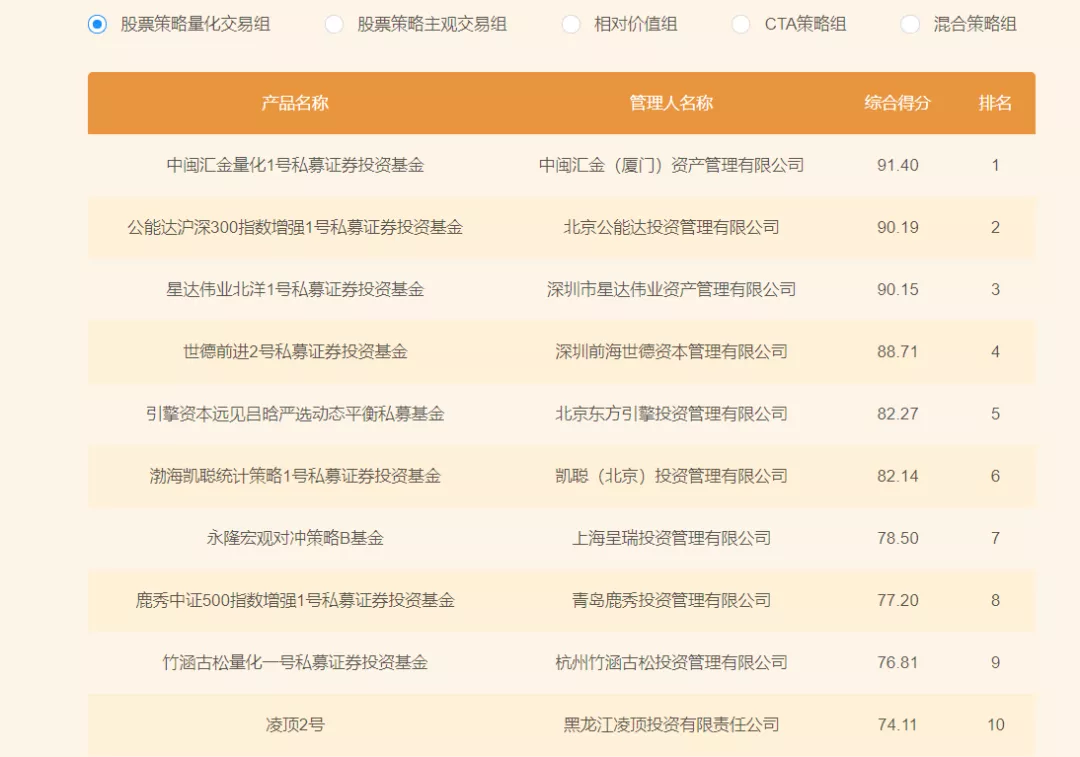The height and width of the screenshot is (757, 1080).
Task: Click the score 91.40
Action: (x=897, y=165)
